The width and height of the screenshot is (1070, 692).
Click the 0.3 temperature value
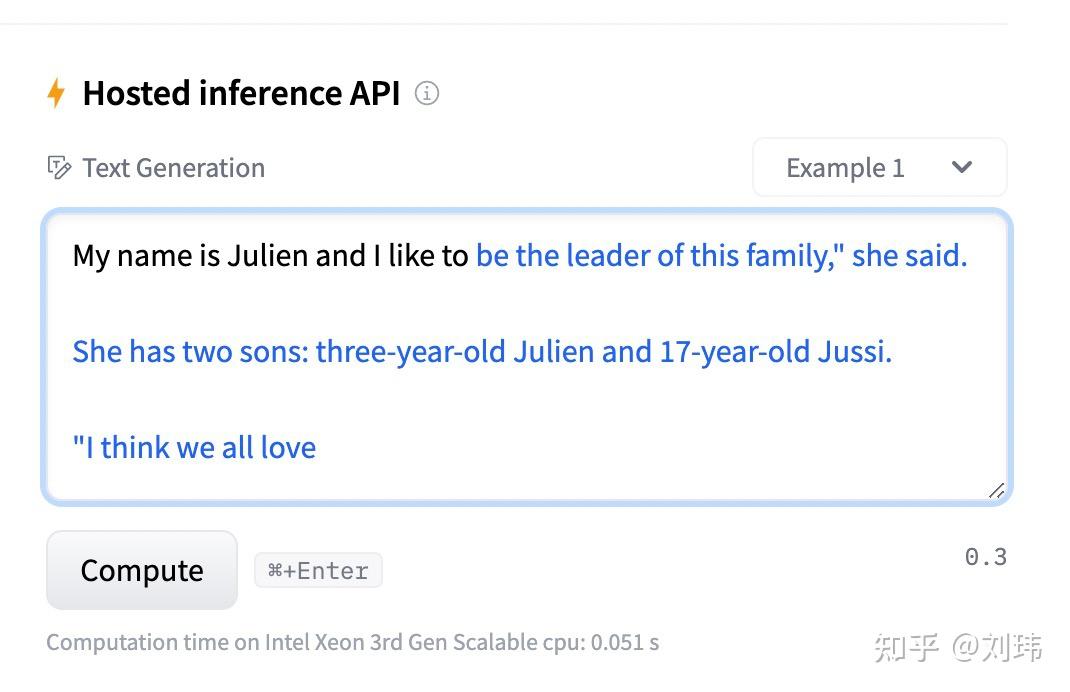pyautogui.click(x=986, y=556)
